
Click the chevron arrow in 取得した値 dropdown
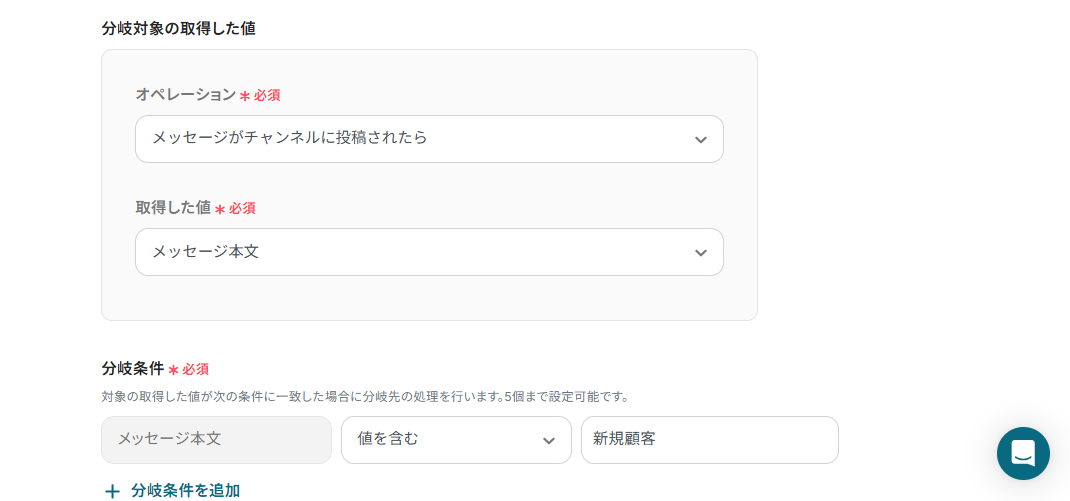click(700, 253)
